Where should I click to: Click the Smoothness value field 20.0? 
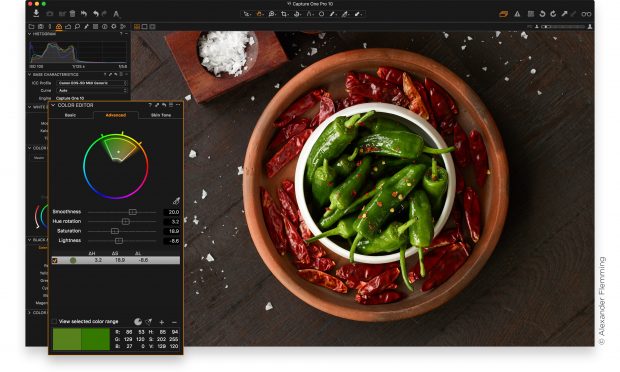172,212
